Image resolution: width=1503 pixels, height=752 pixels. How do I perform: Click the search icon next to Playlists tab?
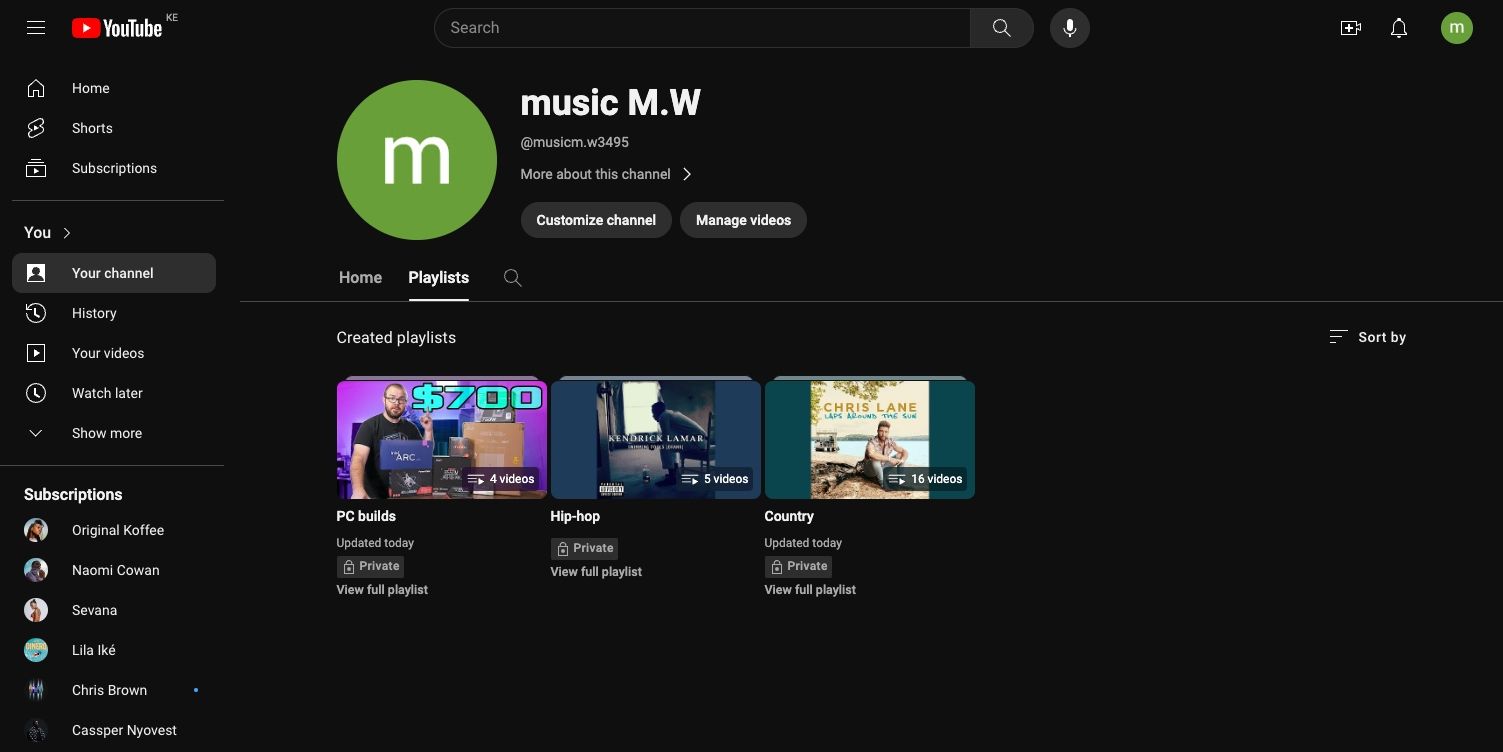click(x=512, y=277)
